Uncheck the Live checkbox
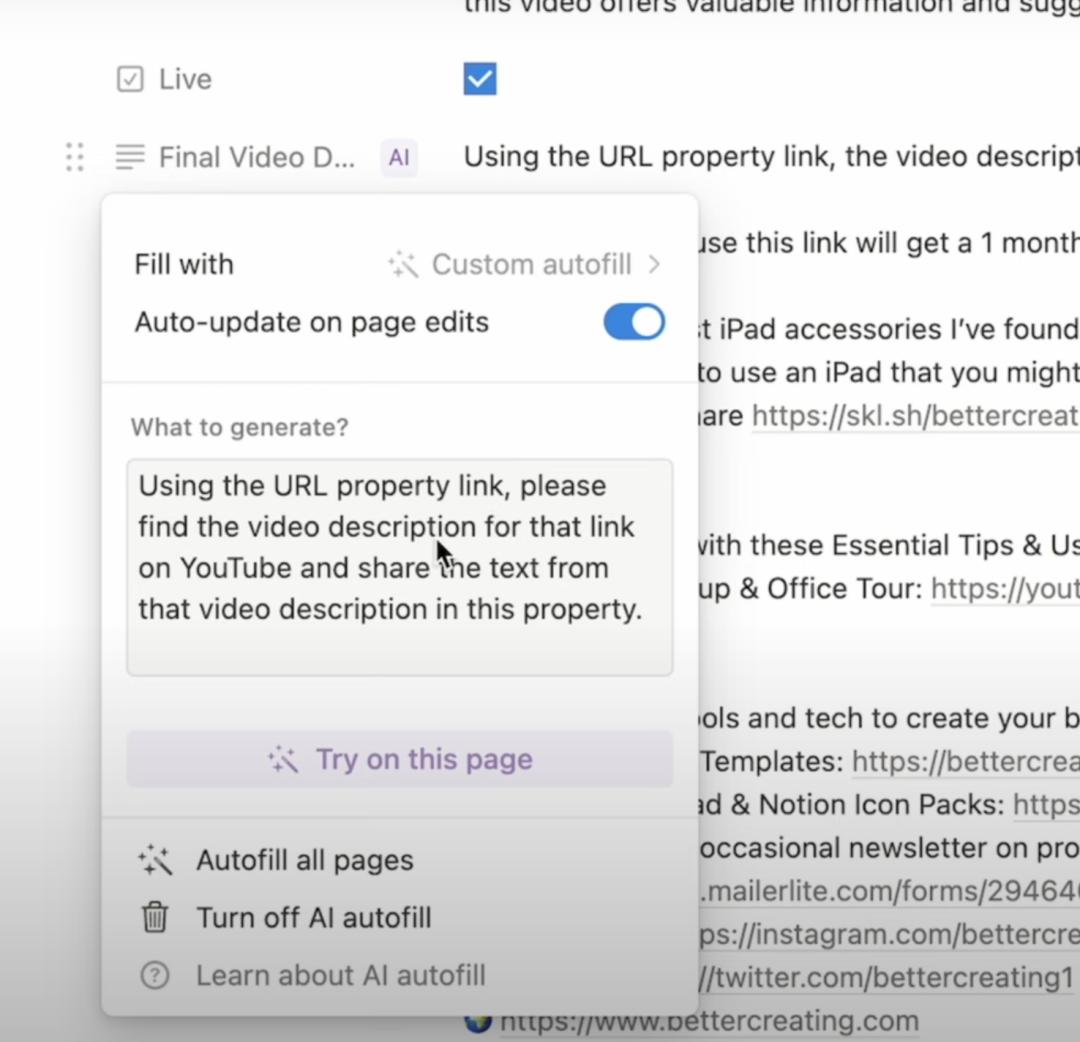1080x1042 pixels. [480, 79]
